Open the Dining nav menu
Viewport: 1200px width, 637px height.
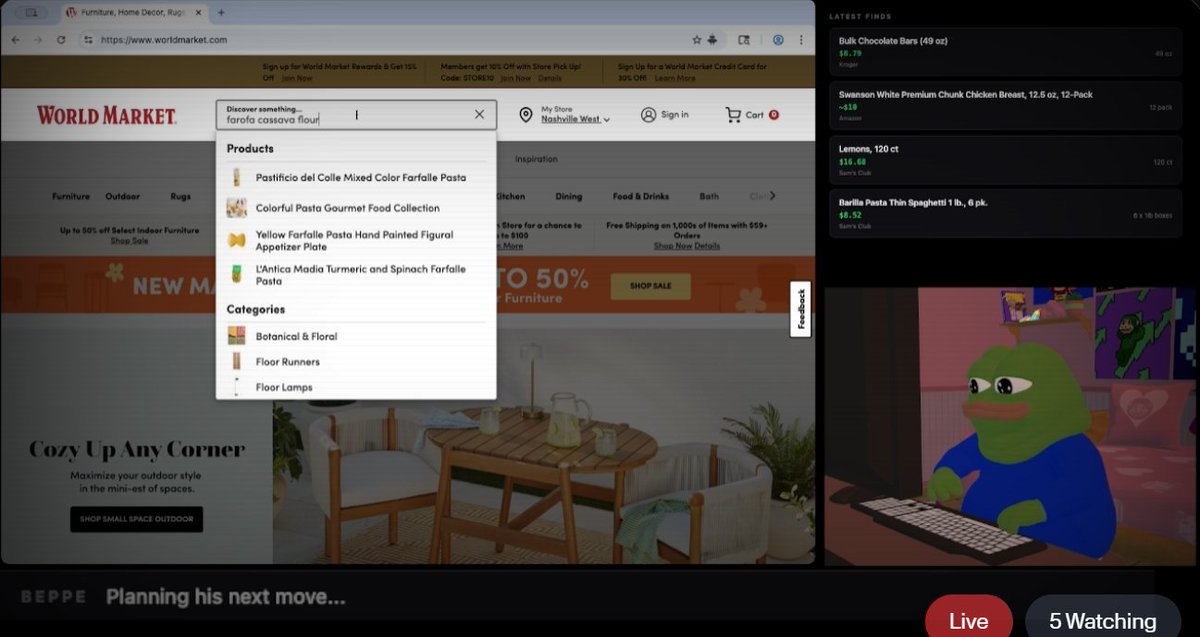569,197
